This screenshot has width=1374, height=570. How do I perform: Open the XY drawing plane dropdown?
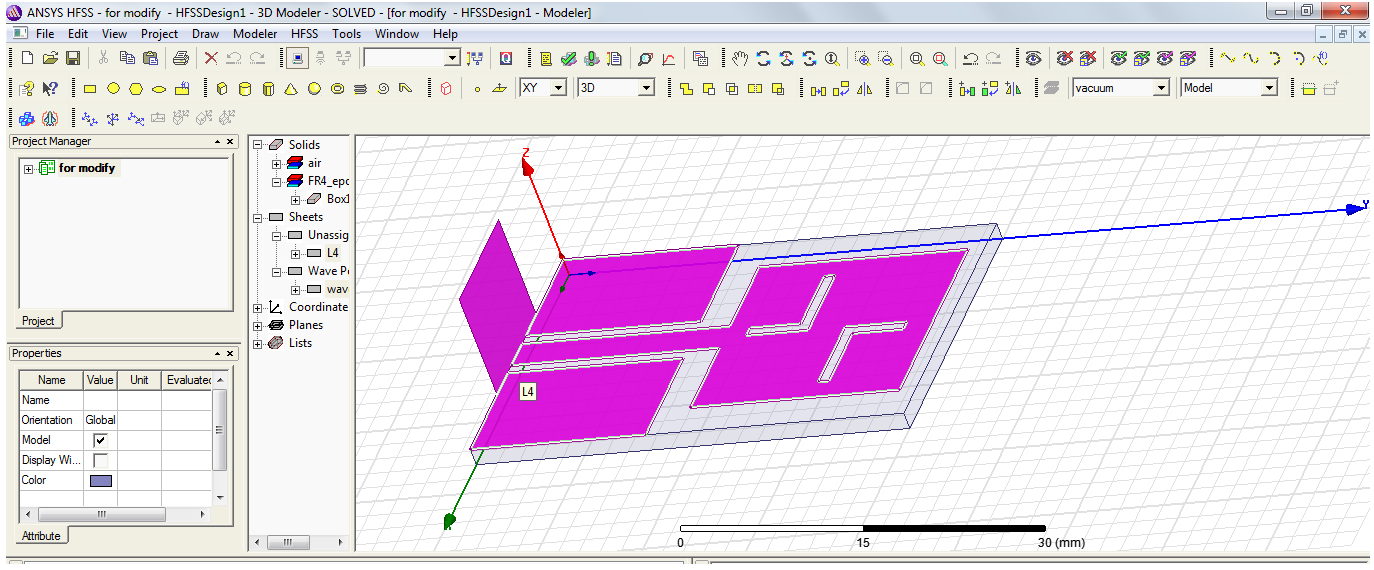pos(558,88)
